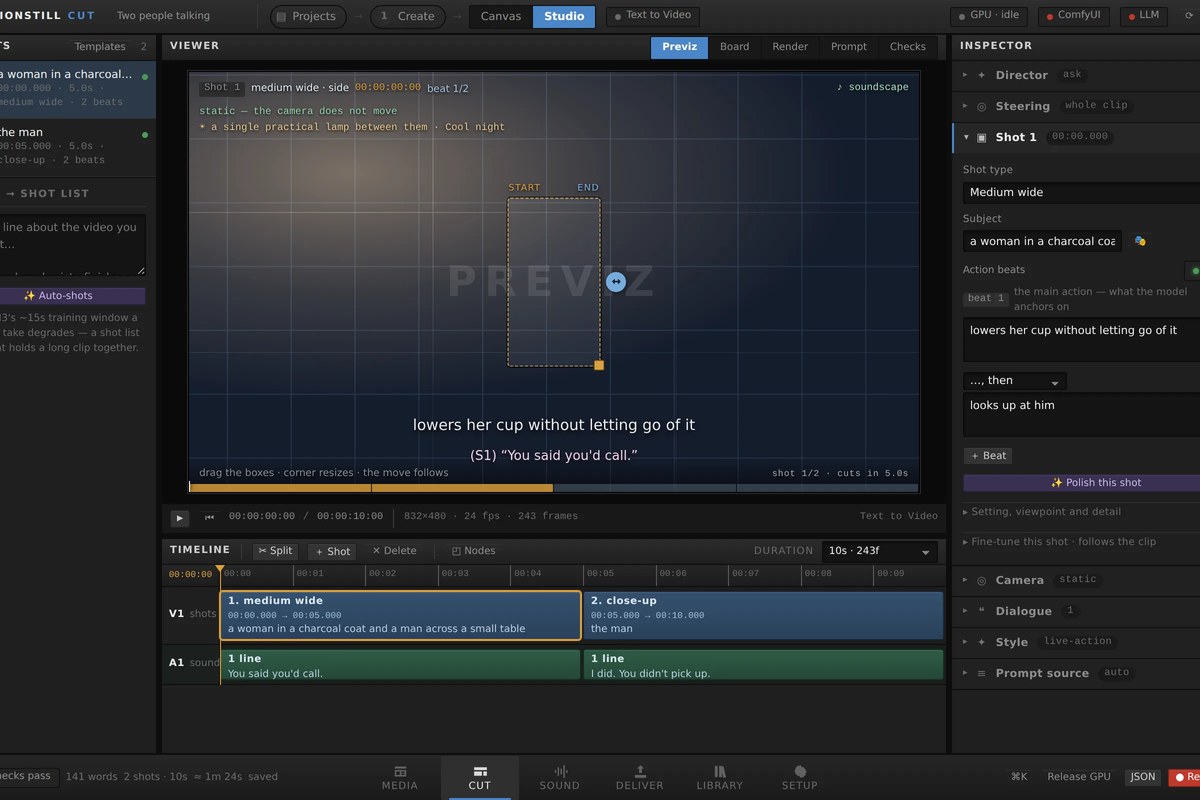Click the Text to Video mode chip
This screenshot has height=800, width=1200.
tap(653, 16)
